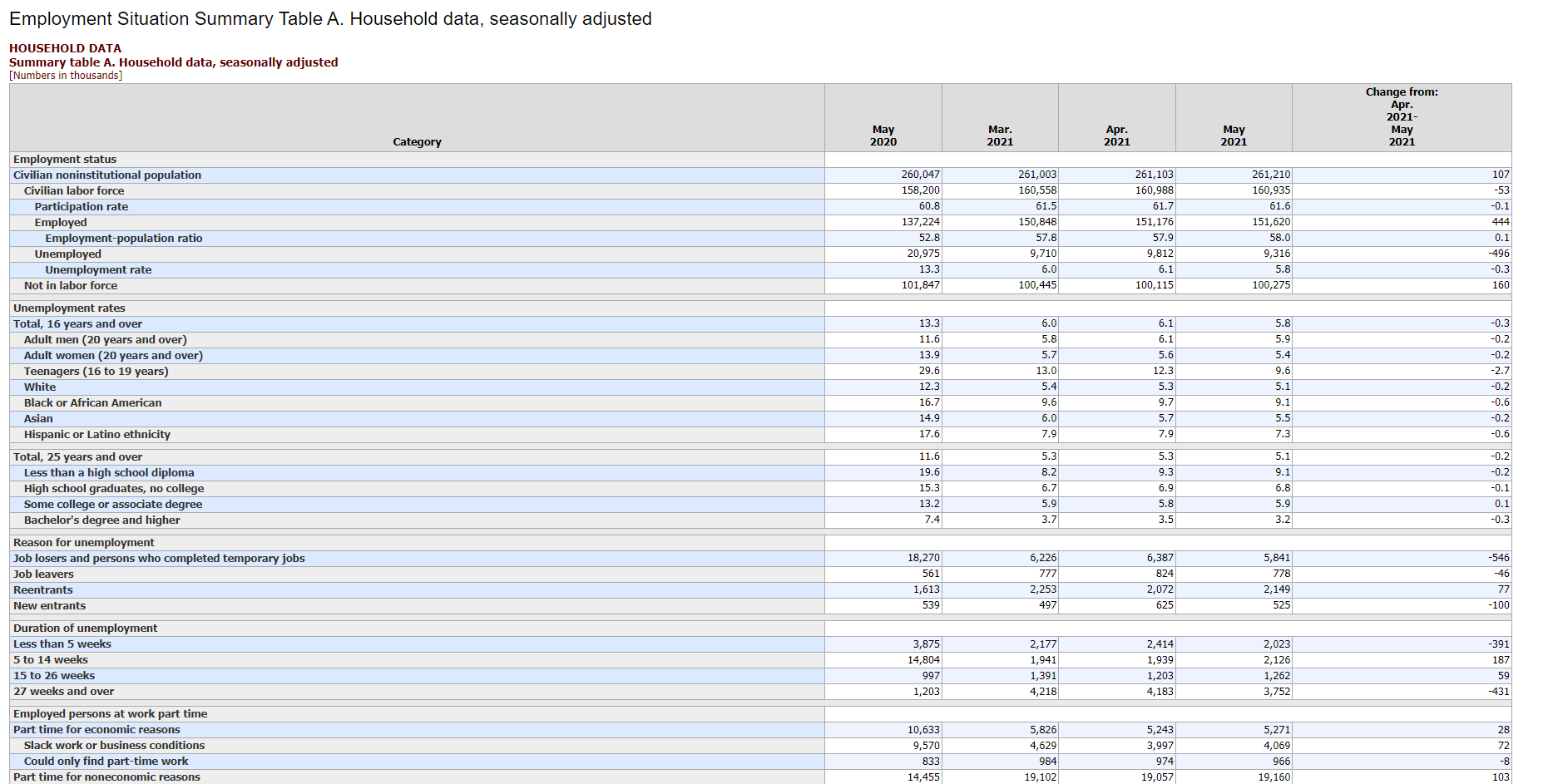Select the 'Civilian noninstitutional population' row label
Viewport: 1553px width, 784px height.
tap(107, 175)
